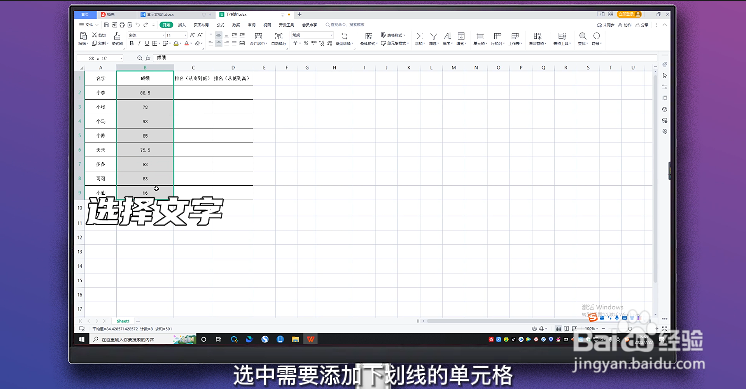Open the WPS icon on the taskbar

(x=311, y=340)
